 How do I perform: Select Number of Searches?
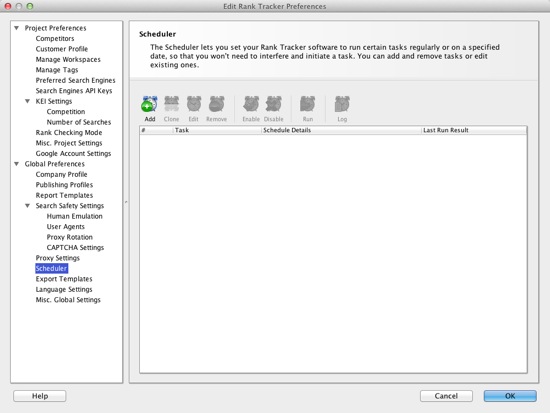tap(79, 122)
